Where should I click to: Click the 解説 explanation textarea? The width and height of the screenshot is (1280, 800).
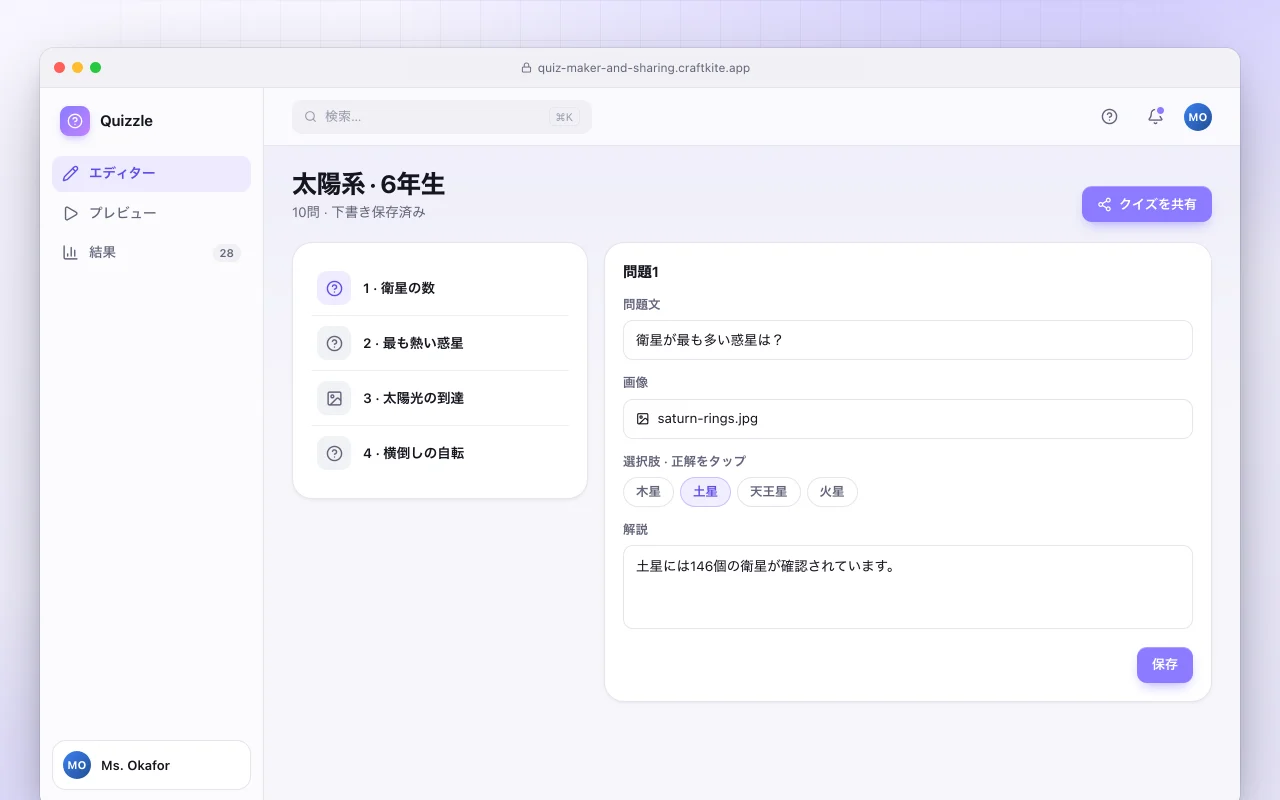pyautogui.click(x=908, y=587)
